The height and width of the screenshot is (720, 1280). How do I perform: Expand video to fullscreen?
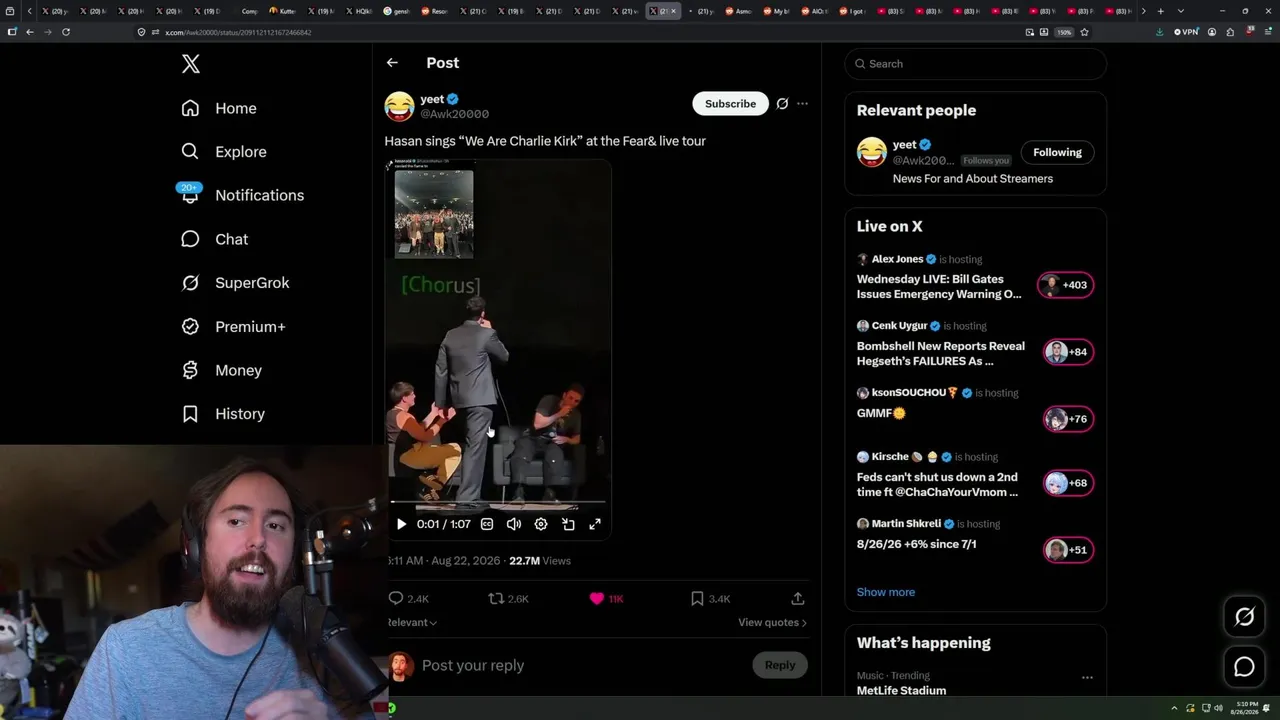click(595, 524)
